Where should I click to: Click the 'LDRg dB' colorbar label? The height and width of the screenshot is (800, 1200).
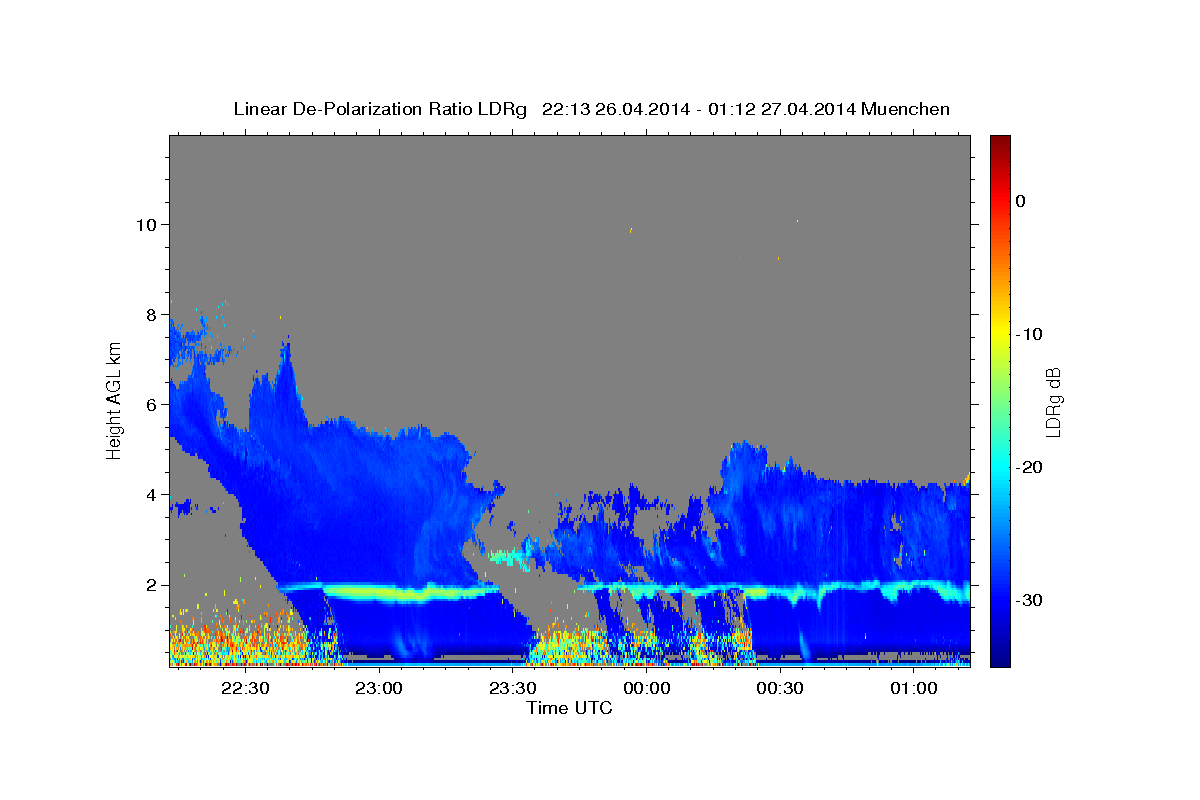point(1053,401)
